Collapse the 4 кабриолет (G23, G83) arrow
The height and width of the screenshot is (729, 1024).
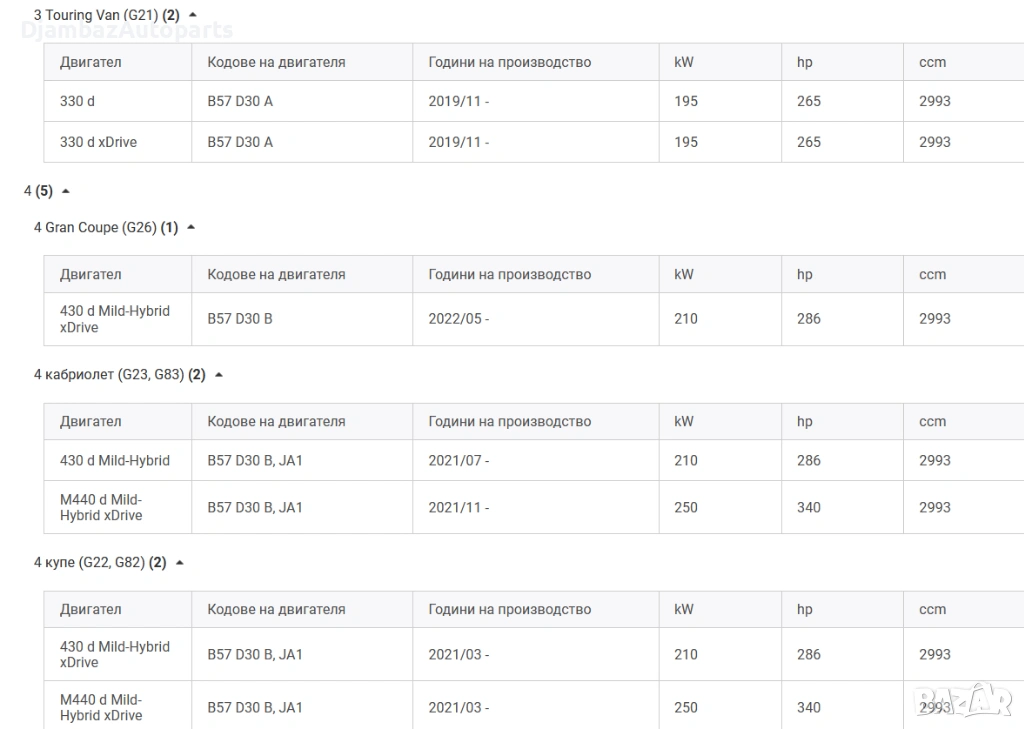point(219,375)
